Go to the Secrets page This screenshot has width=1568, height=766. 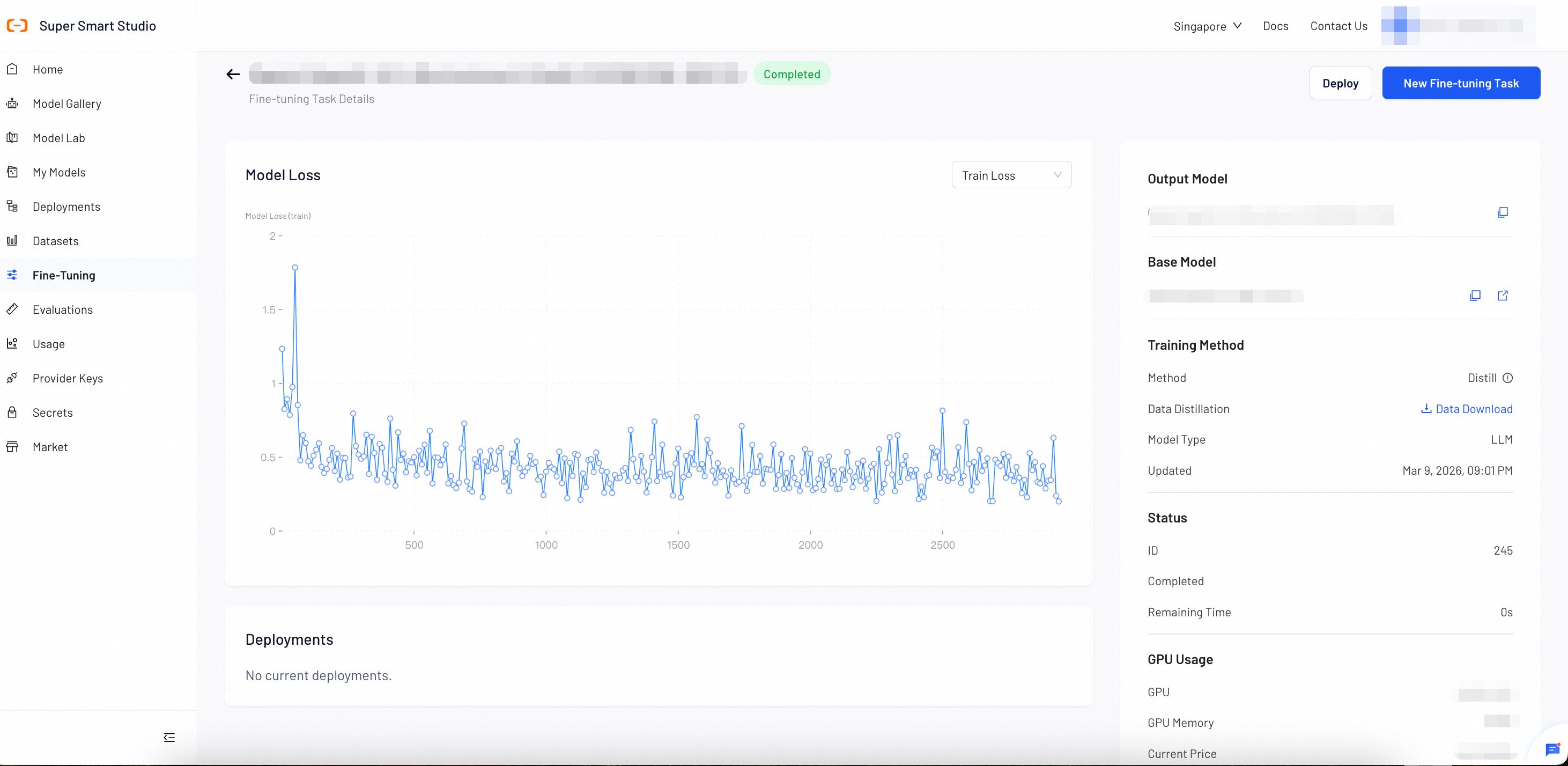pos(53,413)
